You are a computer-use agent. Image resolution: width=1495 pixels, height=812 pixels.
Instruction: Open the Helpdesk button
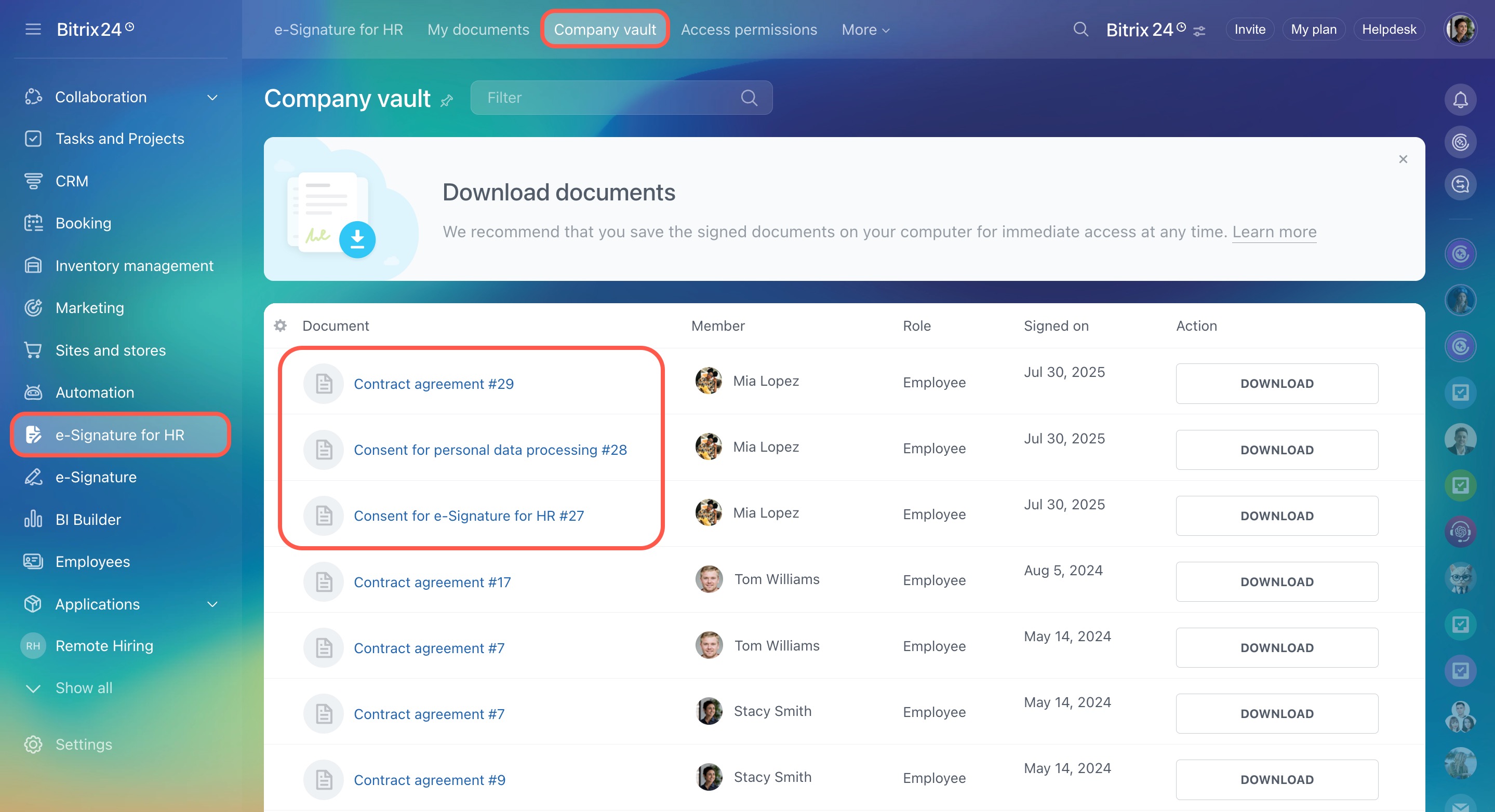coord(1389,29)
